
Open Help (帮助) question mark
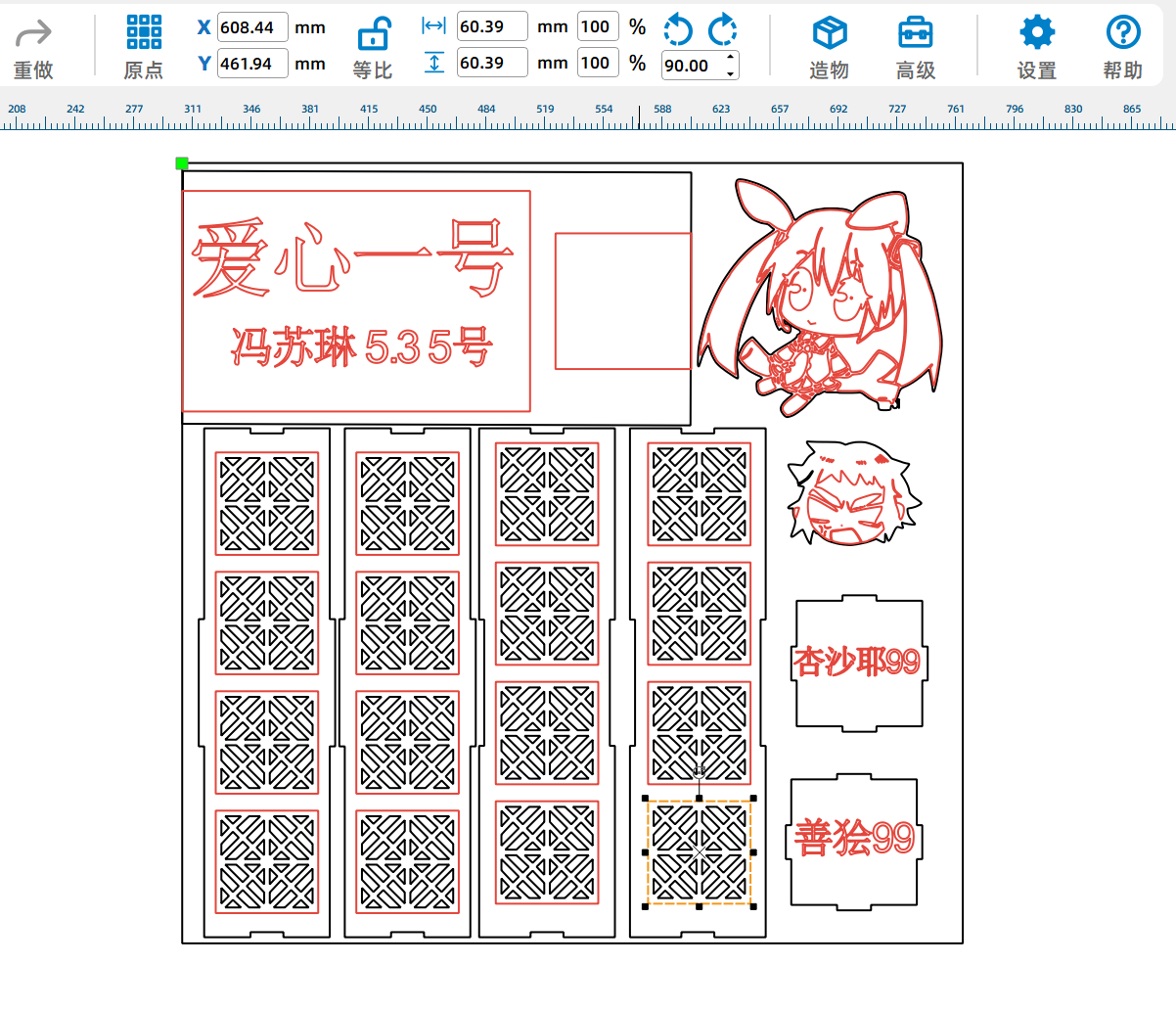tap(1123, 32)
